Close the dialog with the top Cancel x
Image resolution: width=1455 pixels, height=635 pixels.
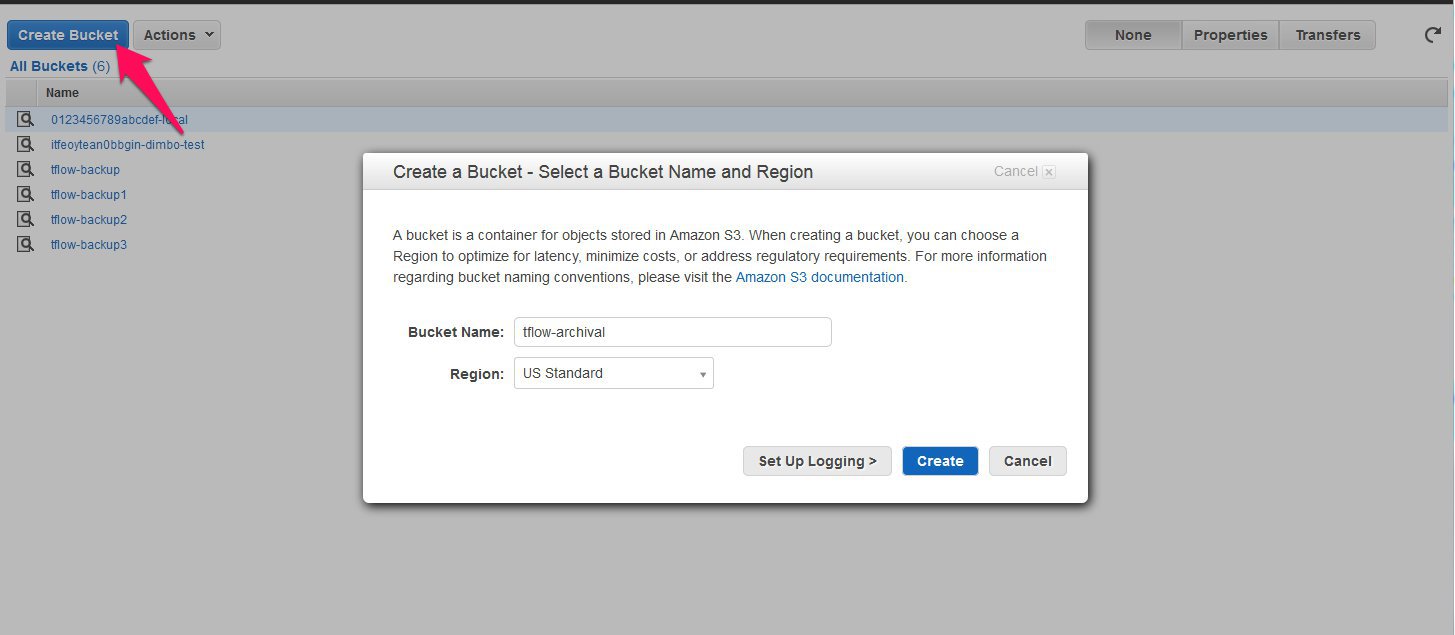[x=1024, y=172]
